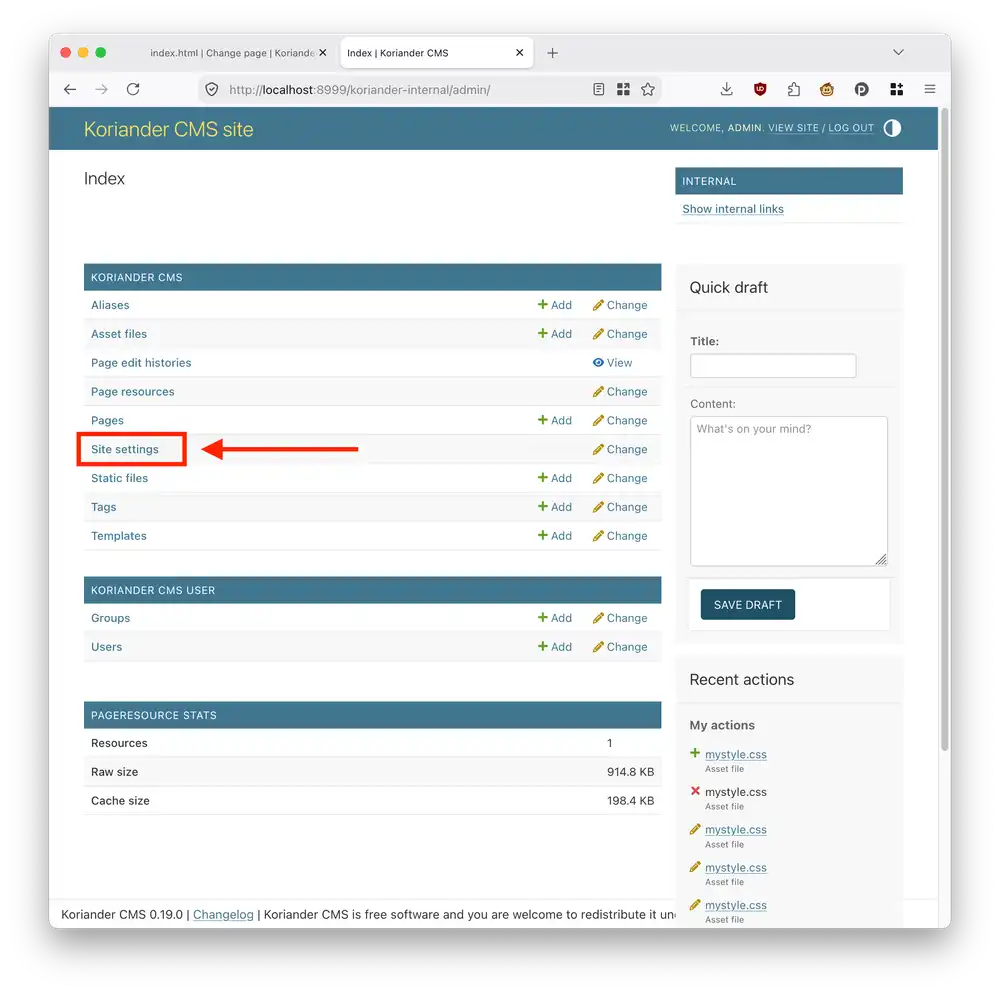1000x993 pixels.
Task: Open the extensions puzzle piece icon
Action: click(x=793, y=89)
